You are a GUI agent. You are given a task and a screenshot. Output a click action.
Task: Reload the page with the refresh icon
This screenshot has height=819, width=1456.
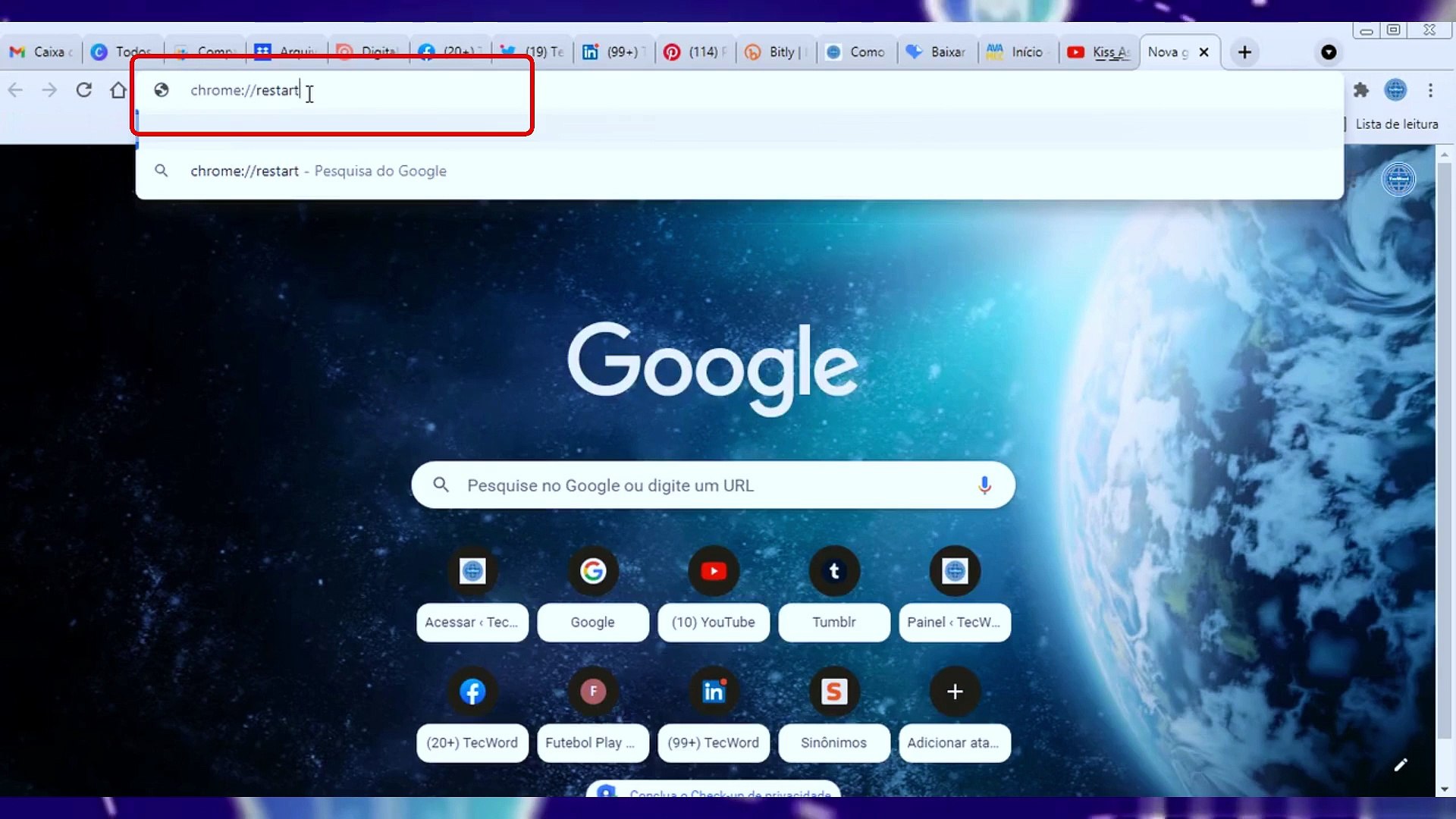click(x=83, y=90)
